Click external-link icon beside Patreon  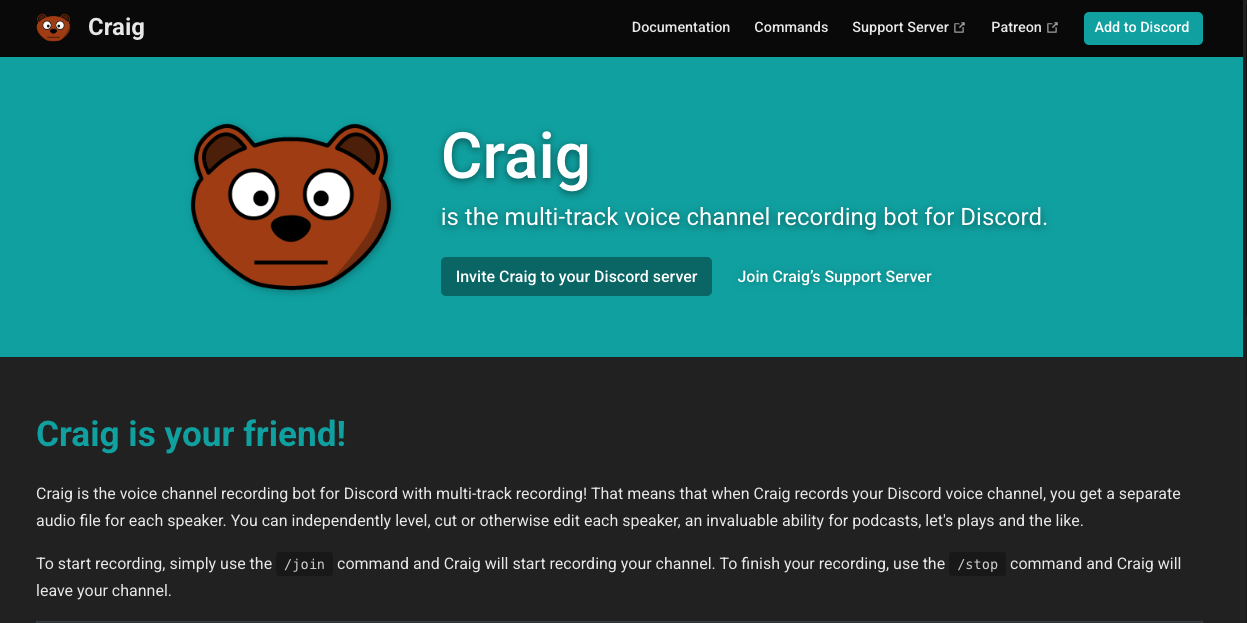pos(1052,28)
